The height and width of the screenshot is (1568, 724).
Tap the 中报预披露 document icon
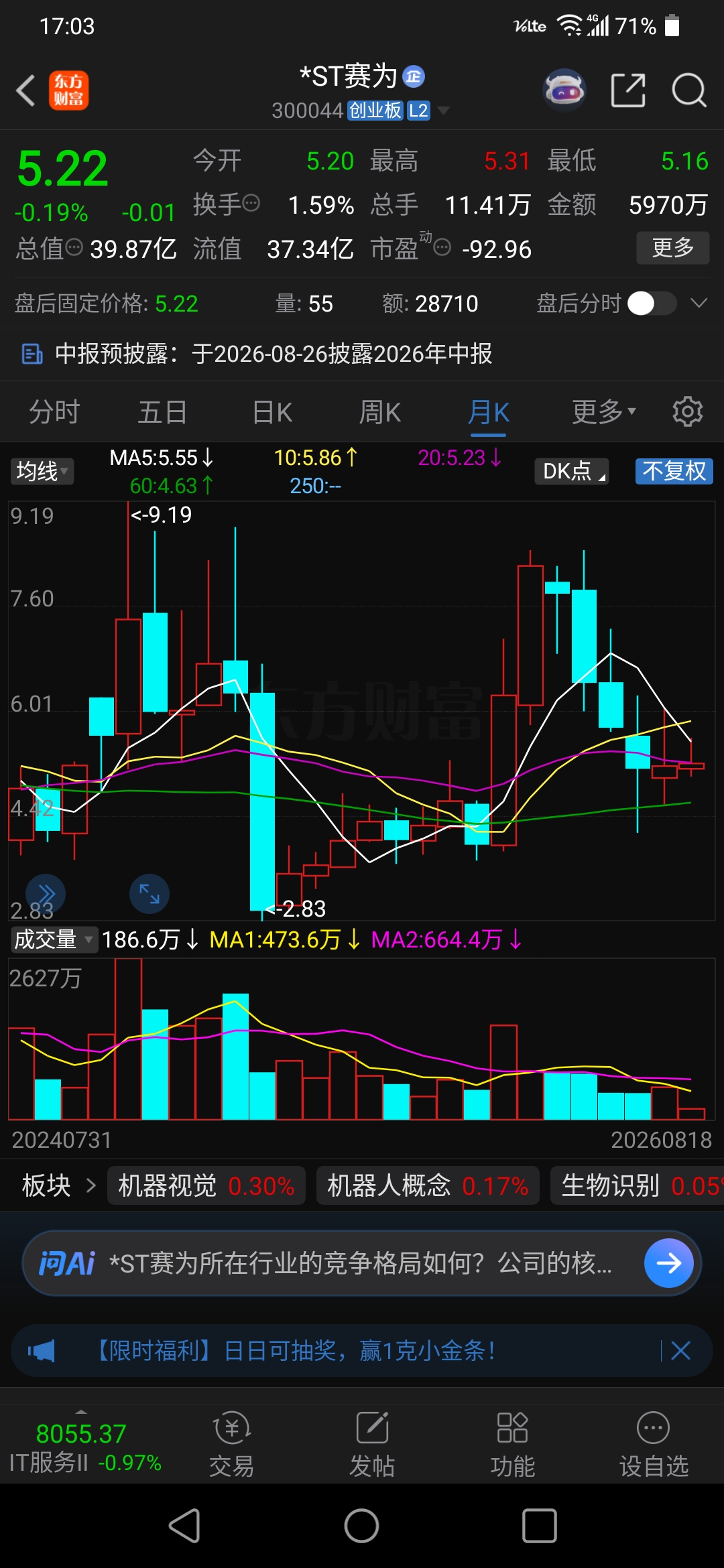click(32, 354)
